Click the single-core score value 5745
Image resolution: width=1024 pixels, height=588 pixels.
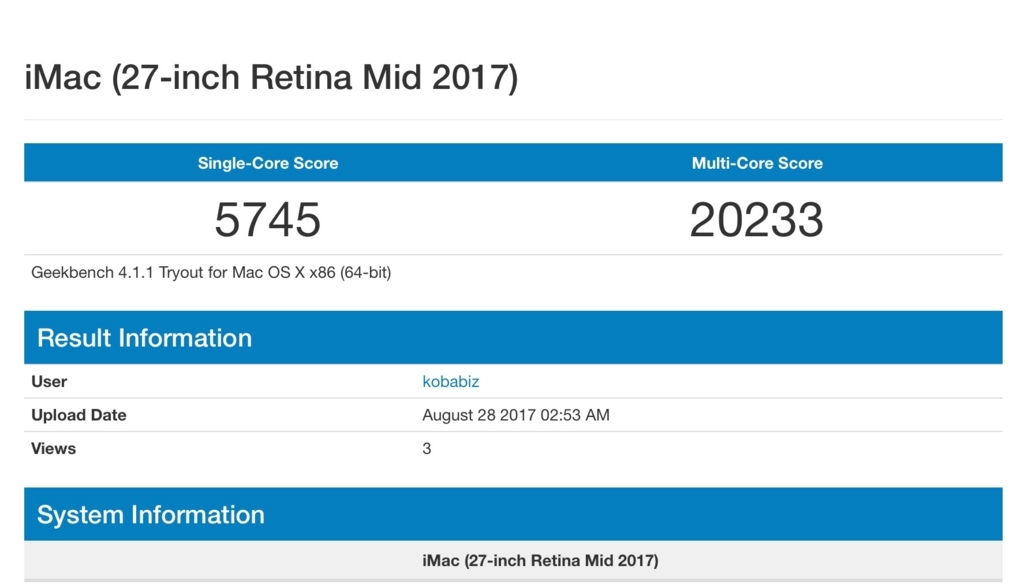point(268,220)
